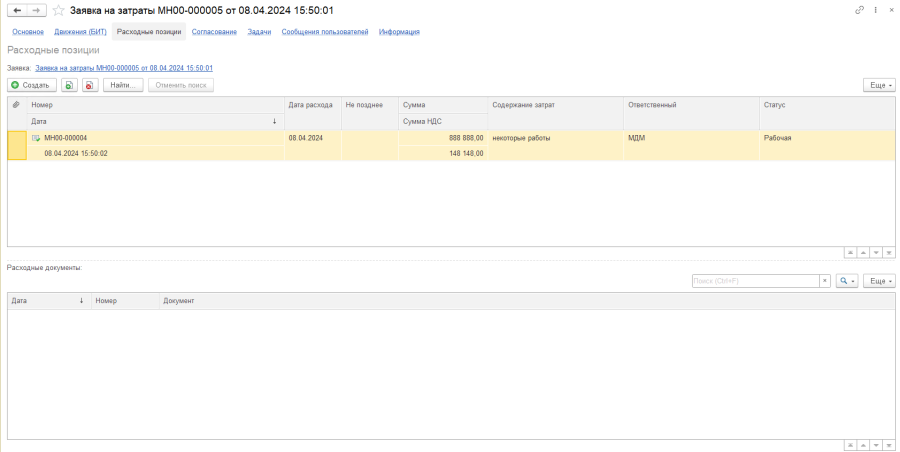This screenshot has width=900, height=452.
Task: Jump to the first row in the upper table
Action: pyautogui.click(x=851, y=253)
